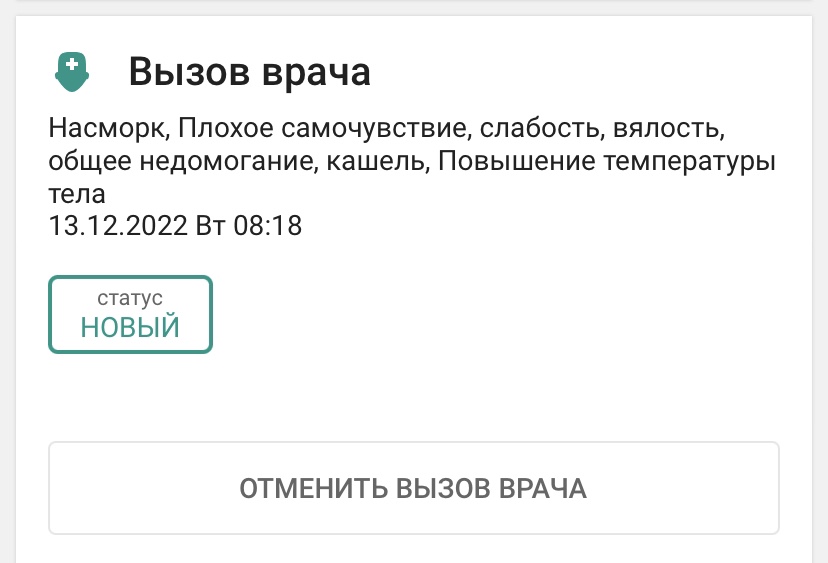Click the weekday abbreviation "Вт"
828x563 pixels.
coord(211,226)
